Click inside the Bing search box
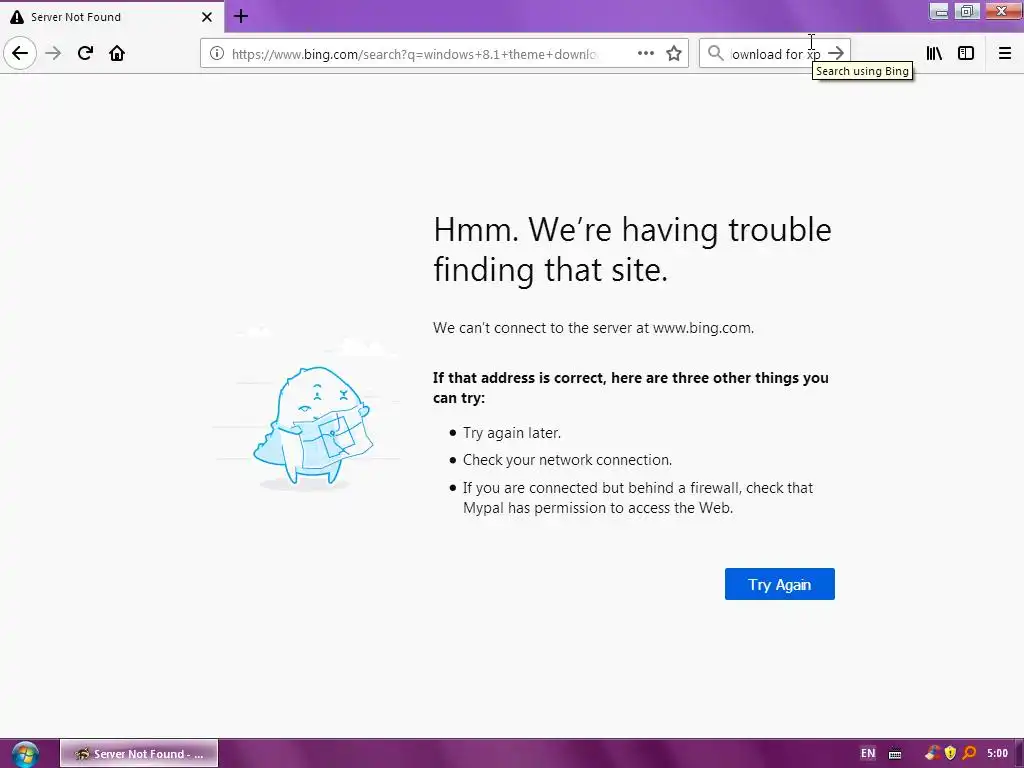 pyautogui.click(x=775, y=54)
